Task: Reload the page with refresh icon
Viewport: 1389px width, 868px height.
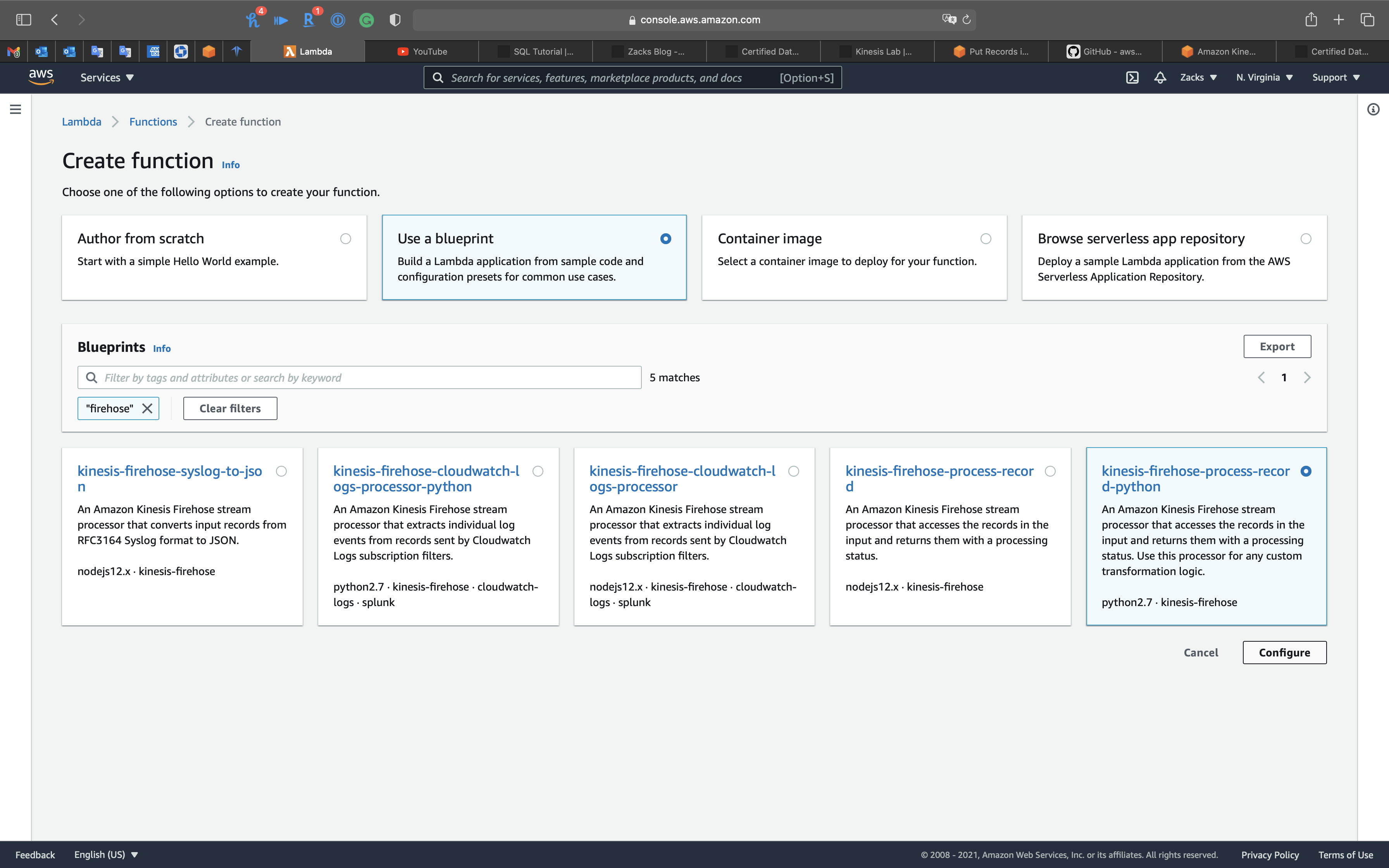Action: pyautogui.click(x=967, y=19)
